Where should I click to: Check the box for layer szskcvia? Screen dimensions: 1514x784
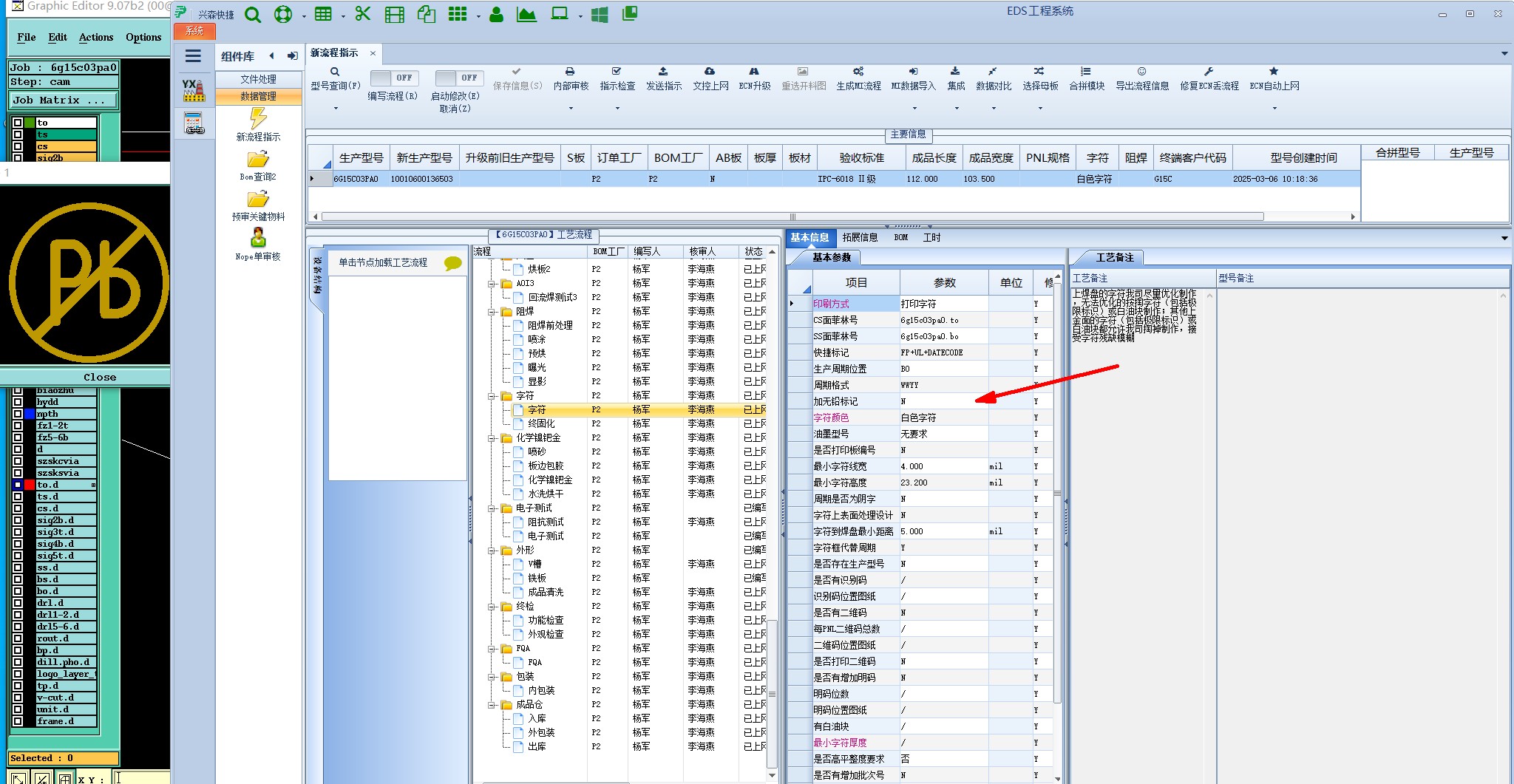pyautogui.click(x=18, y=461)
